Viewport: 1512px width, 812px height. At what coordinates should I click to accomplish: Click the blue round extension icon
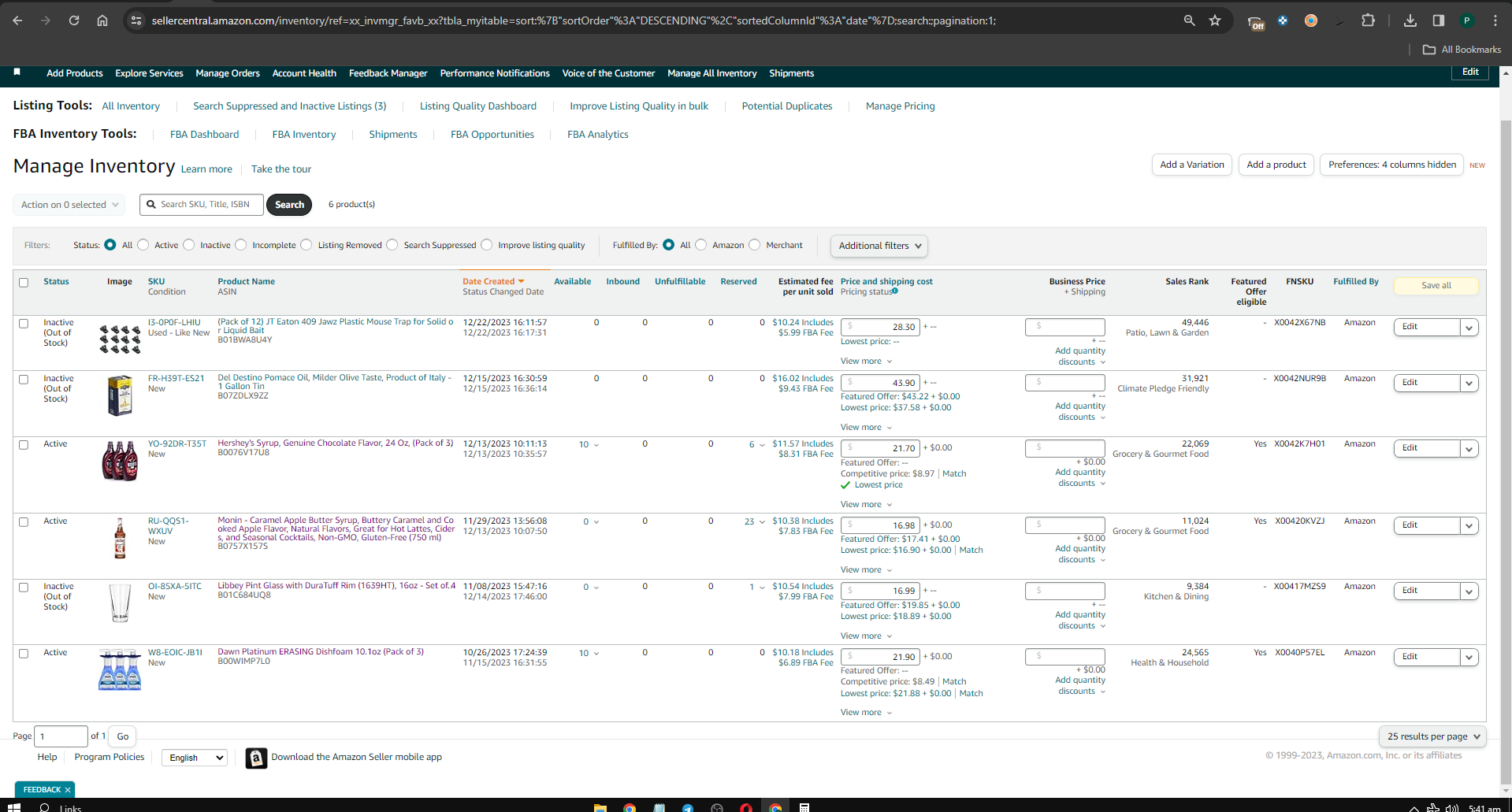pos(1283,20)
